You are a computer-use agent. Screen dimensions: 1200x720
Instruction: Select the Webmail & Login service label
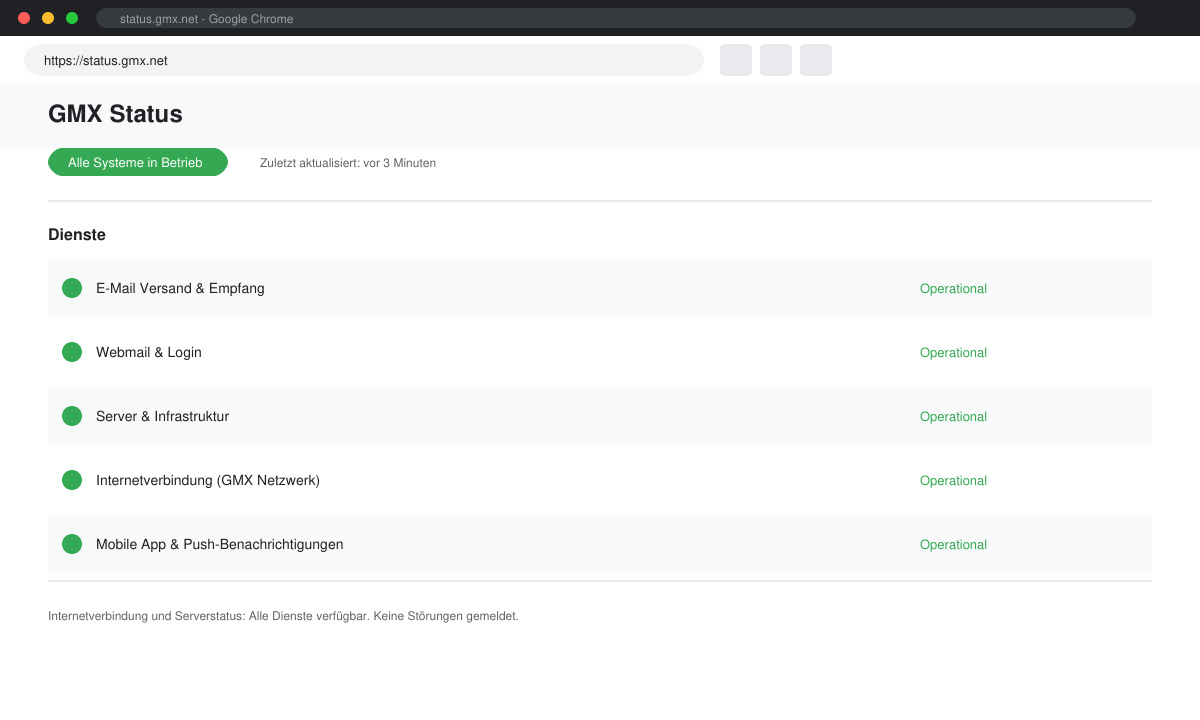[x=149, y=352]
